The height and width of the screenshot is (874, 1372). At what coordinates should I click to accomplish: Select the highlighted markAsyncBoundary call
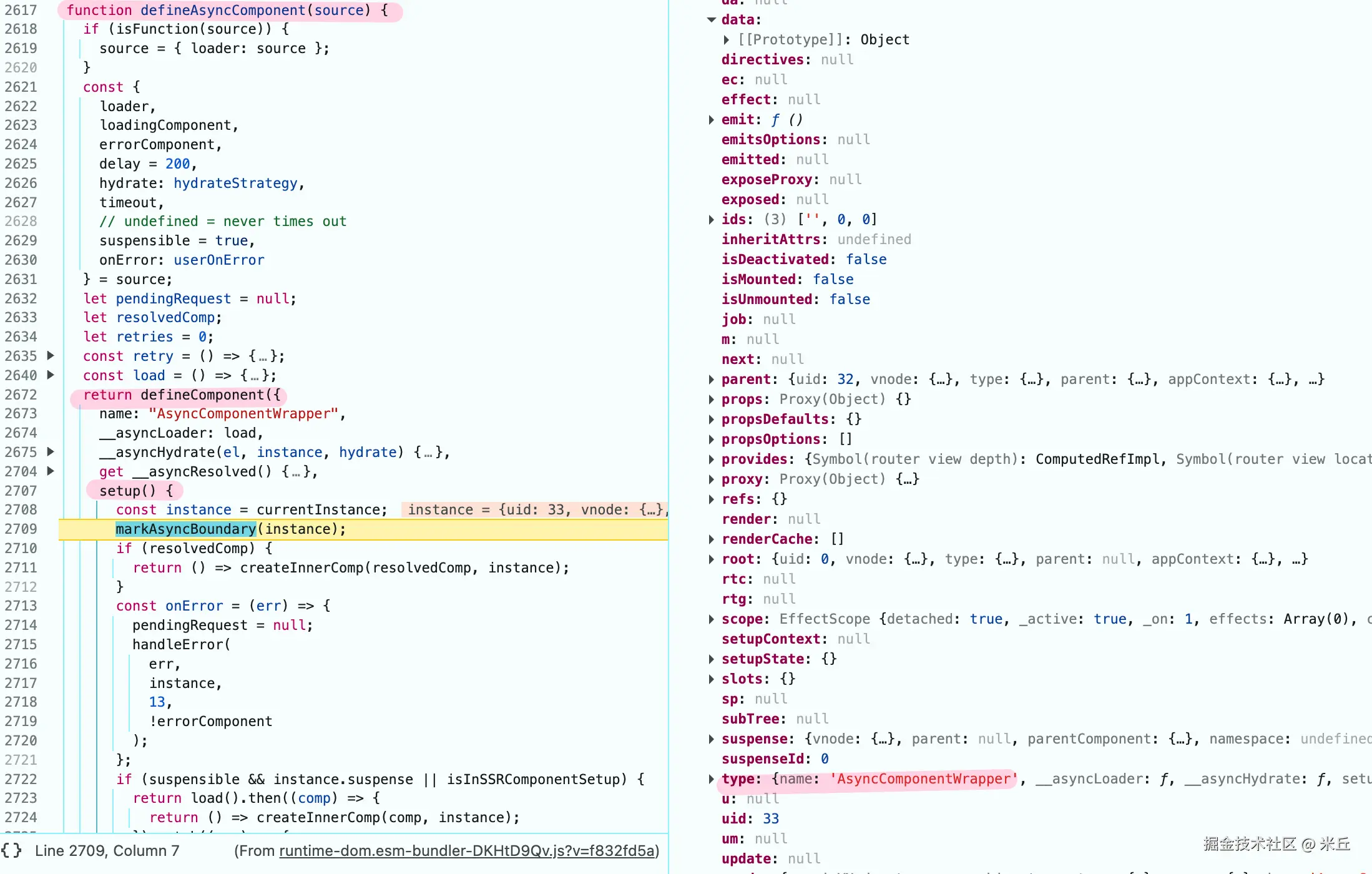coord(185,529)
